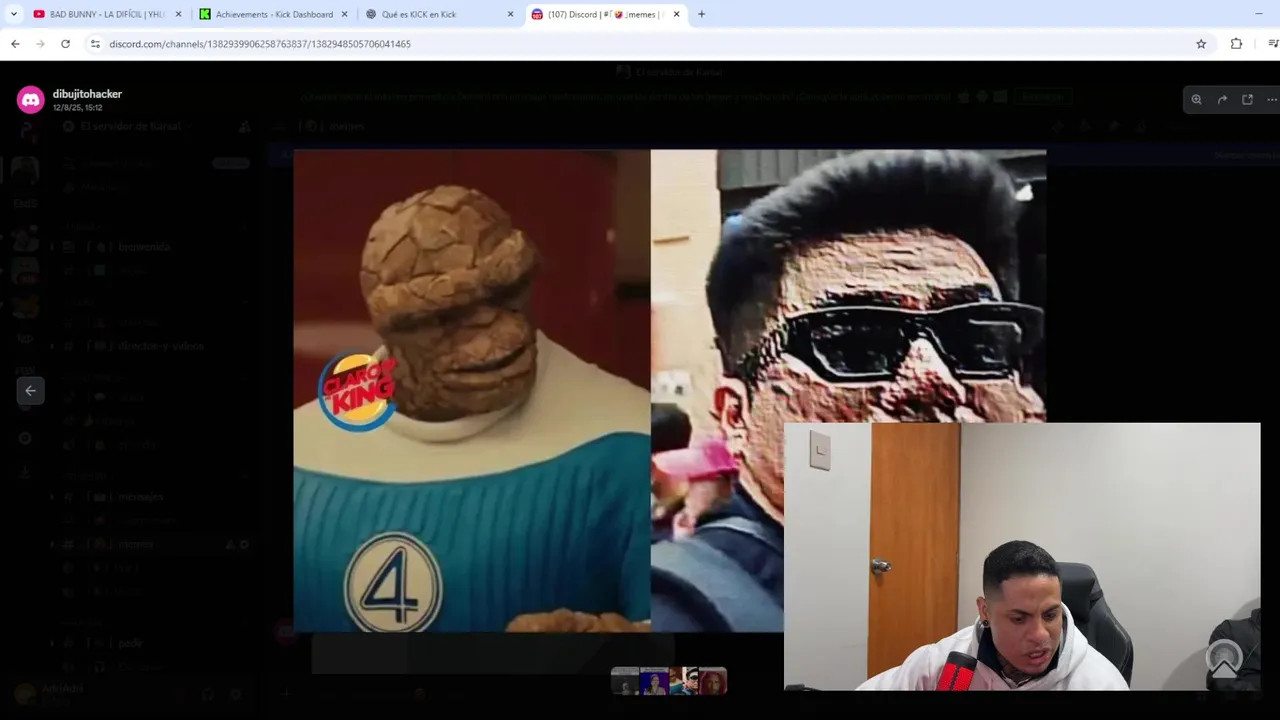Select the current meme thumbnail in carousel

pyautogui.click(x=683, y=681)
